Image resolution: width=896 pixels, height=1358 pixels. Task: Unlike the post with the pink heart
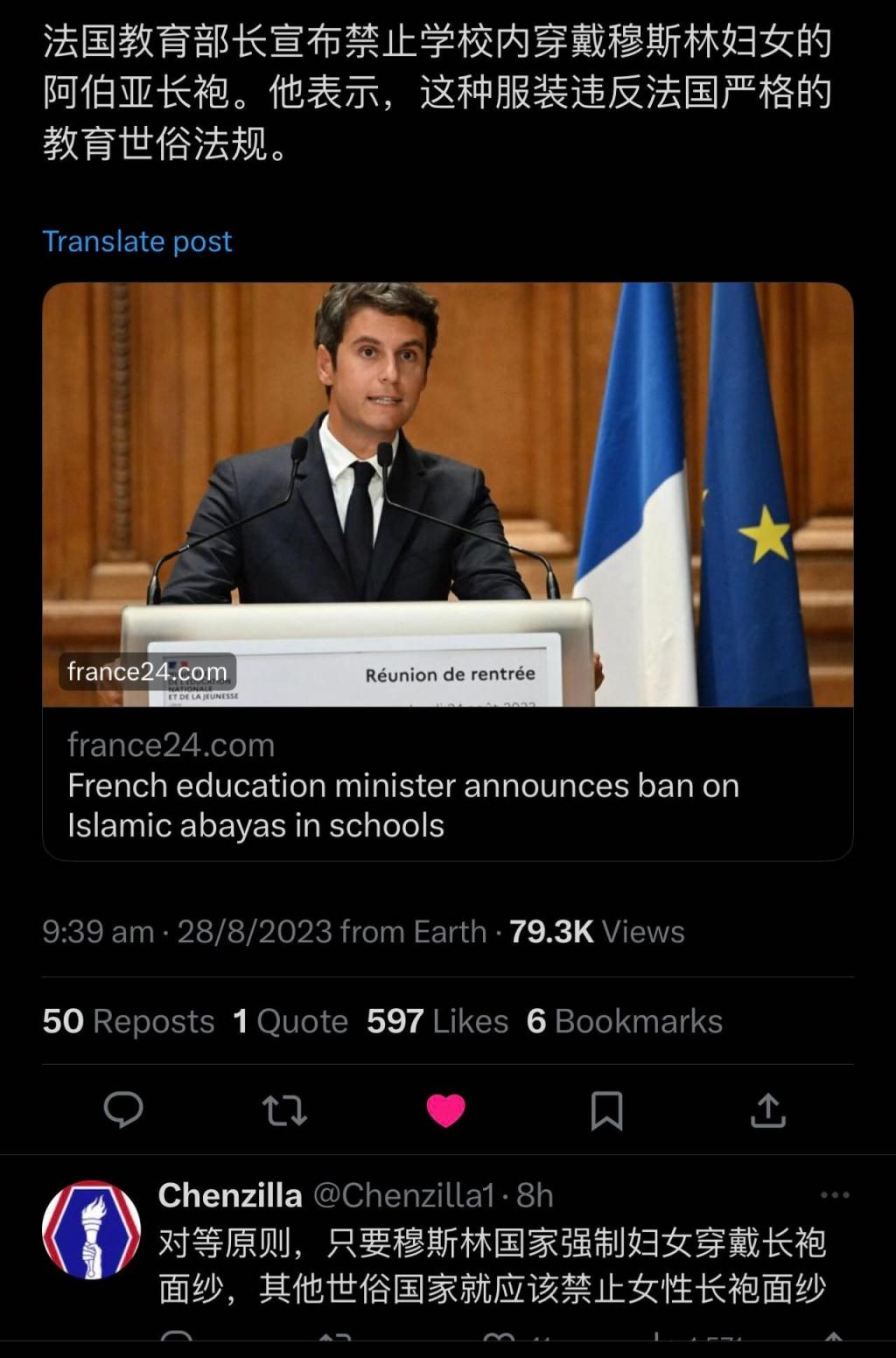[x=445, y=1110]
